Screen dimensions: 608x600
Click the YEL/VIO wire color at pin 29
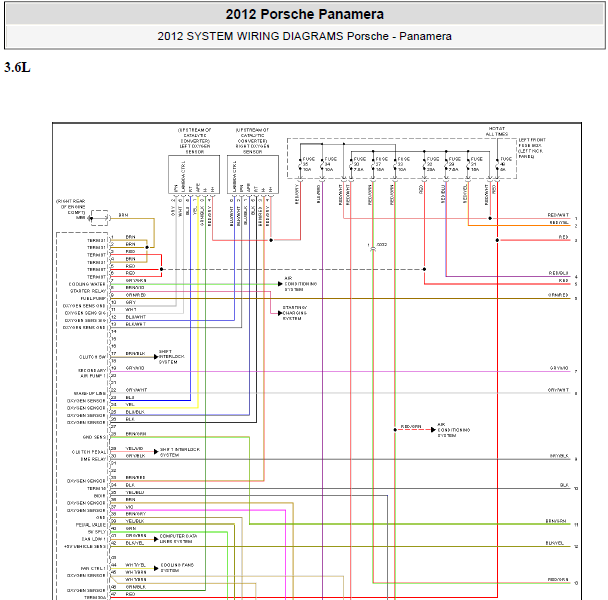pyautogui.click(x=135, y=448)
